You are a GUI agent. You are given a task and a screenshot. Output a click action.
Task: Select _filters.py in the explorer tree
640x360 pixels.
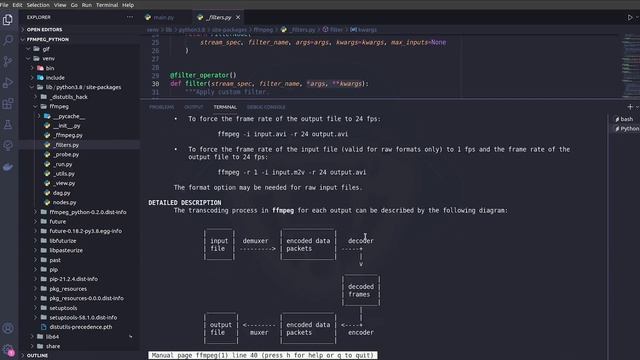(80, 145)
